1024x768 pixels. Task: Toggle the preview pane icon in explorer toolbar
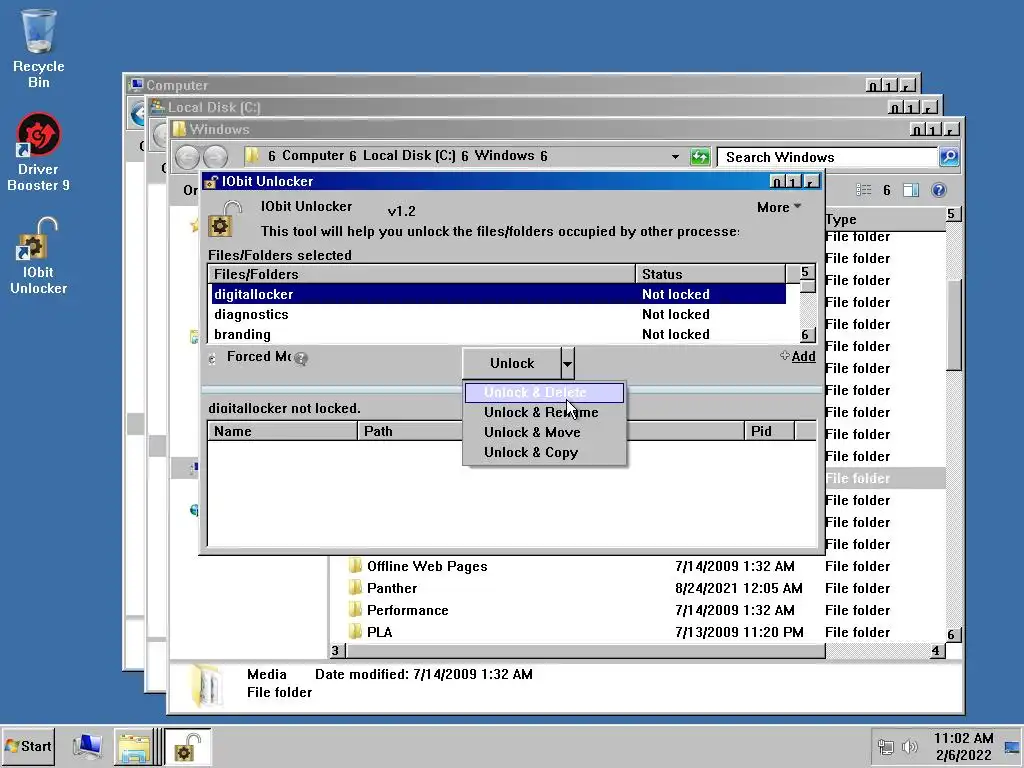pos(910,190)
